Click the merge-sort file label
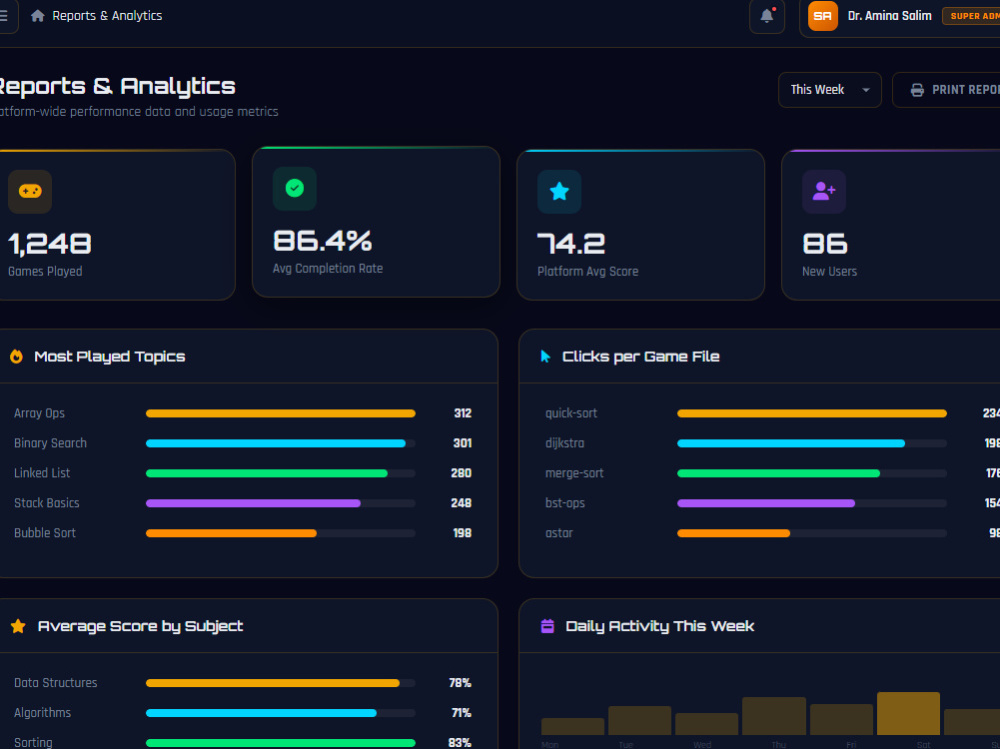Image resolution: width=1000 pixels, height=749 pixels. coord(575,473)
